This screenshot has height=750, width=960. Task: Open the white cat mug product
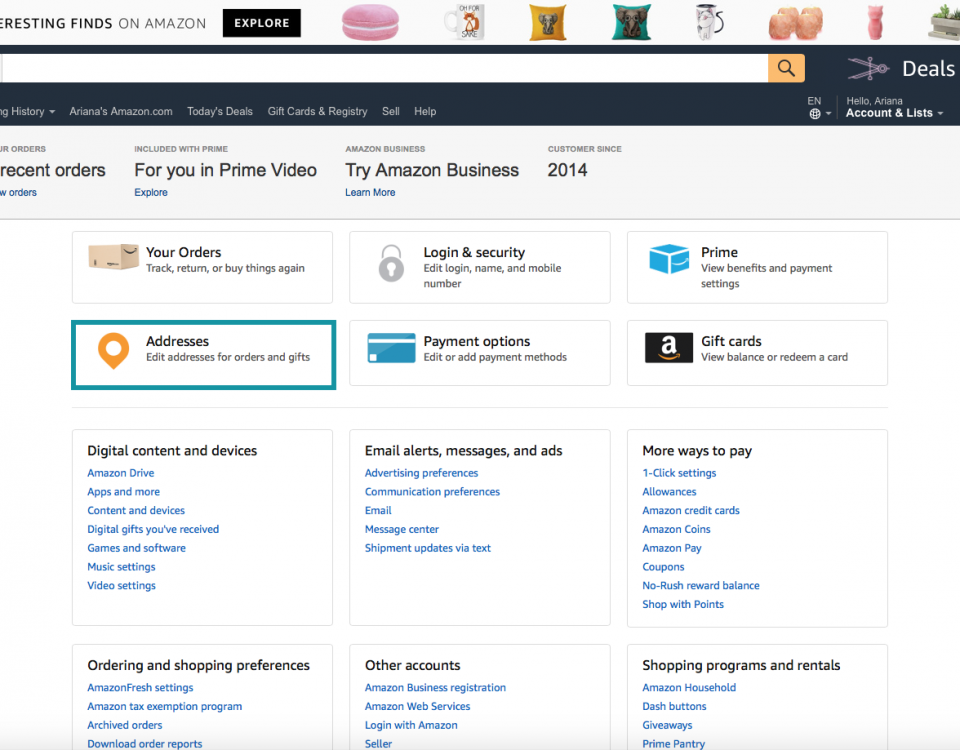[710, 23]
